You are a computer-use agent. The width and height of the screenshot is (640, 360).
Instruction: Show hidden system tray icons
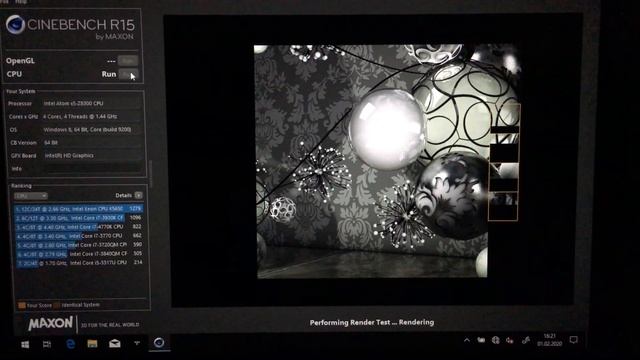tap(467, 340)
